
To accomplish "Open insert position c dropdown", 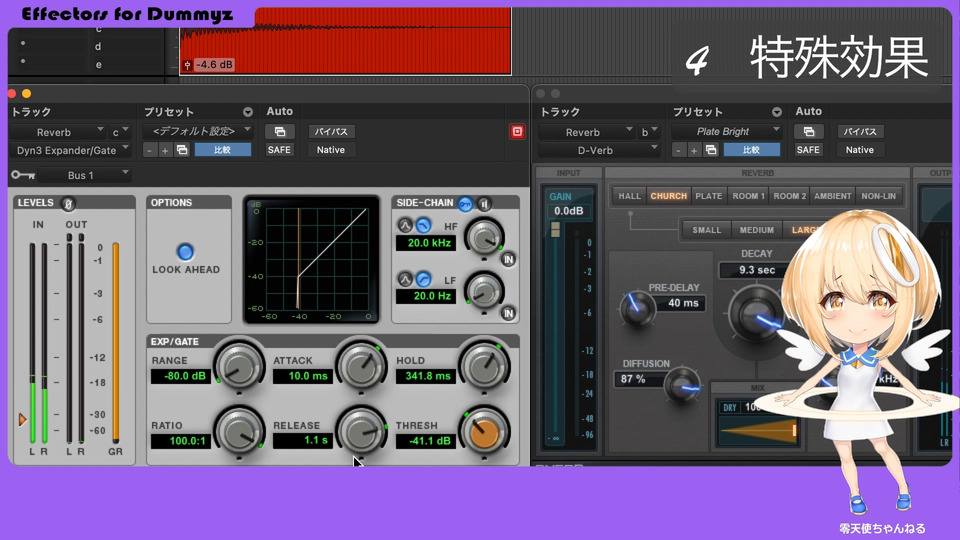I will (x=120, y=132).
